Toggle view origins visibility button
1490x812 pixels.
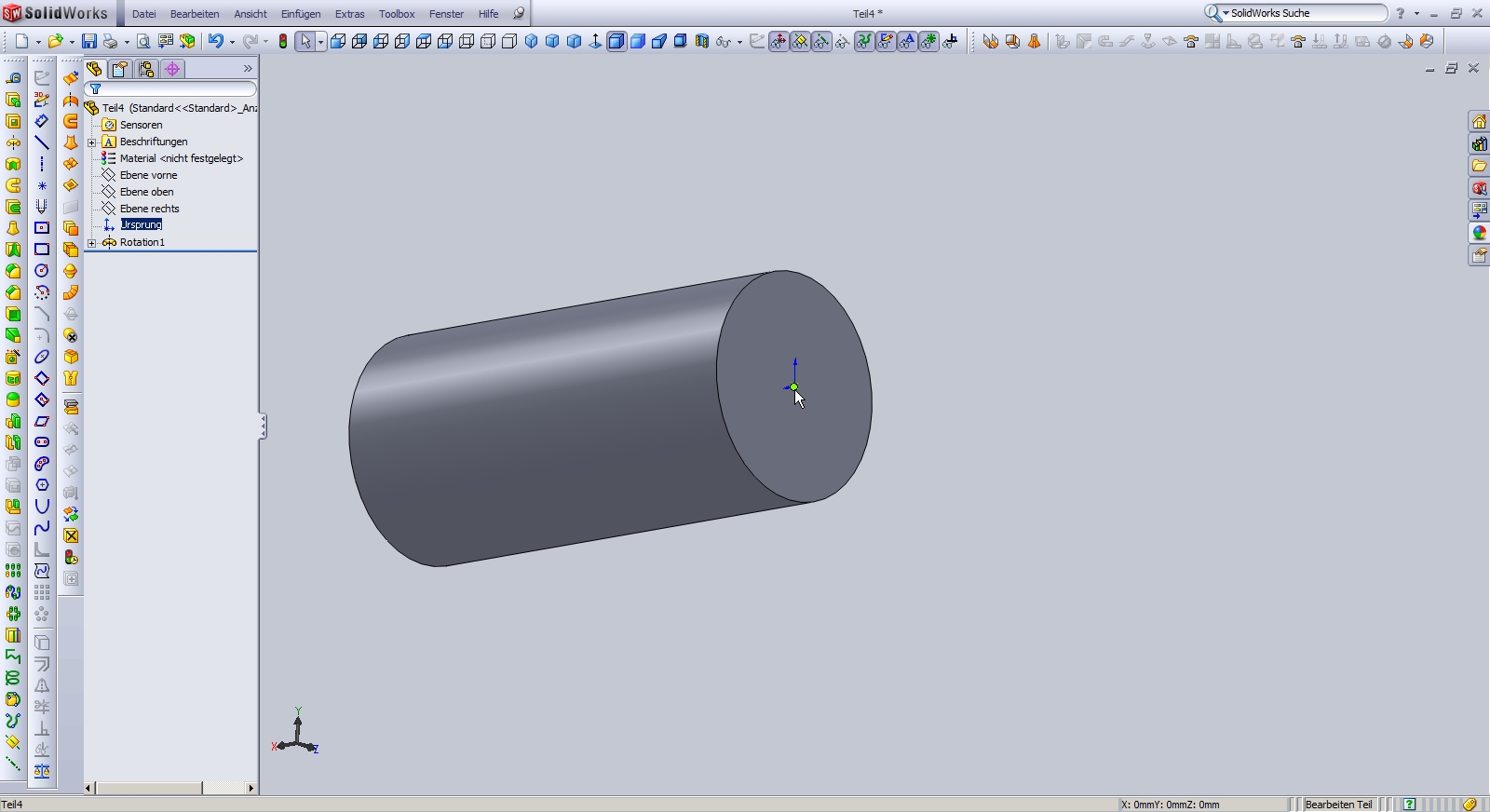[x=779, y=41]
